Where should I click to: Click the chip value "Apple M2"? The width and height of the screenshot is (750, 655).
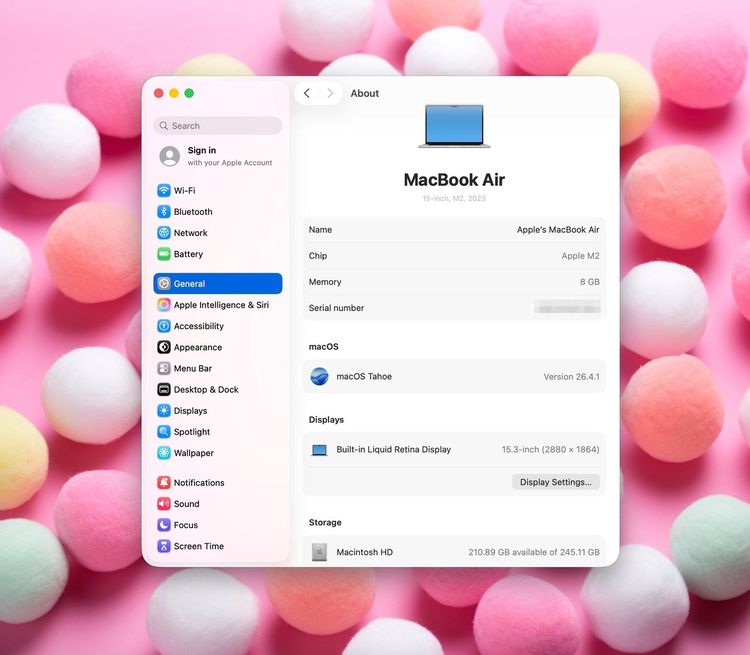coord(580,256)
